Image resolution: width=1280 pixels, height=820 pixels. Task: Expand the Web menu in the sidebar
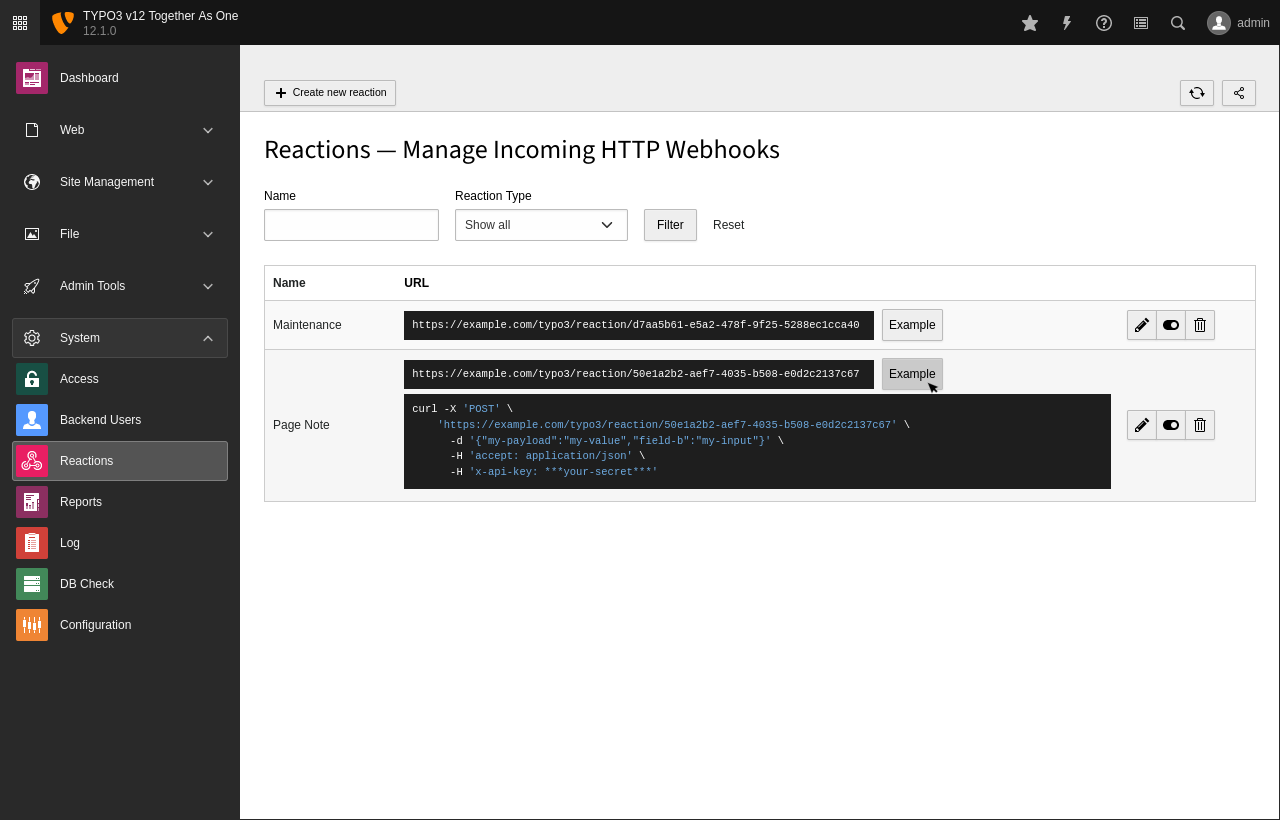120,130
